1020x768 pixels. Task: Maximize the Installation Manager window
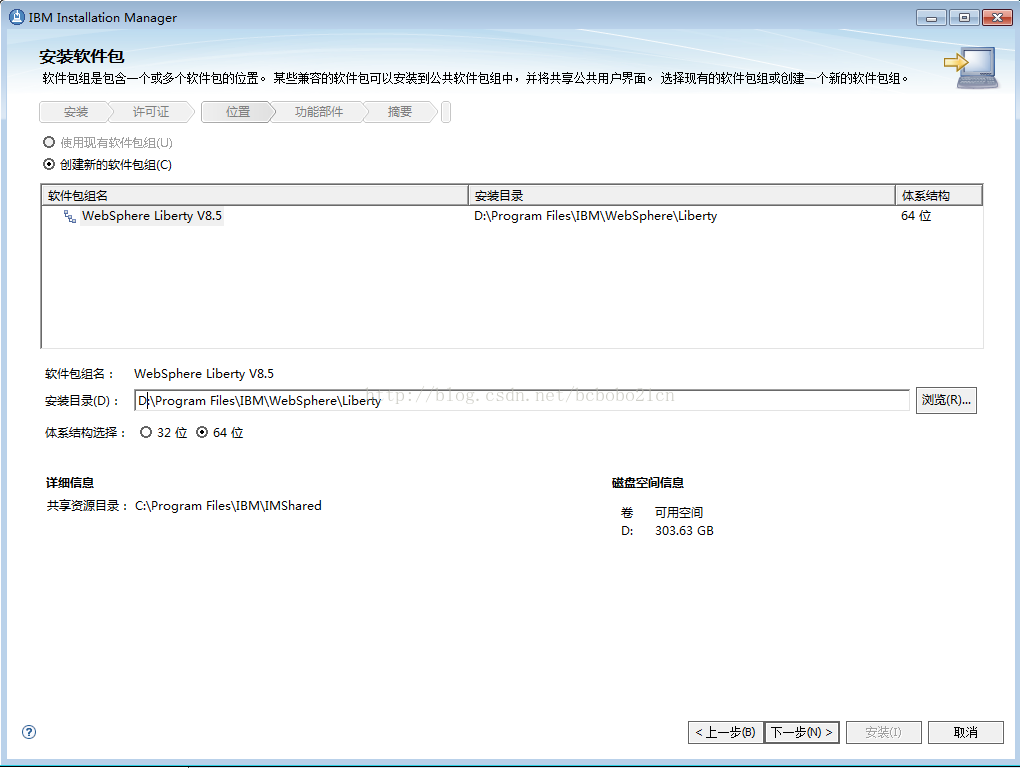(964, 18)
